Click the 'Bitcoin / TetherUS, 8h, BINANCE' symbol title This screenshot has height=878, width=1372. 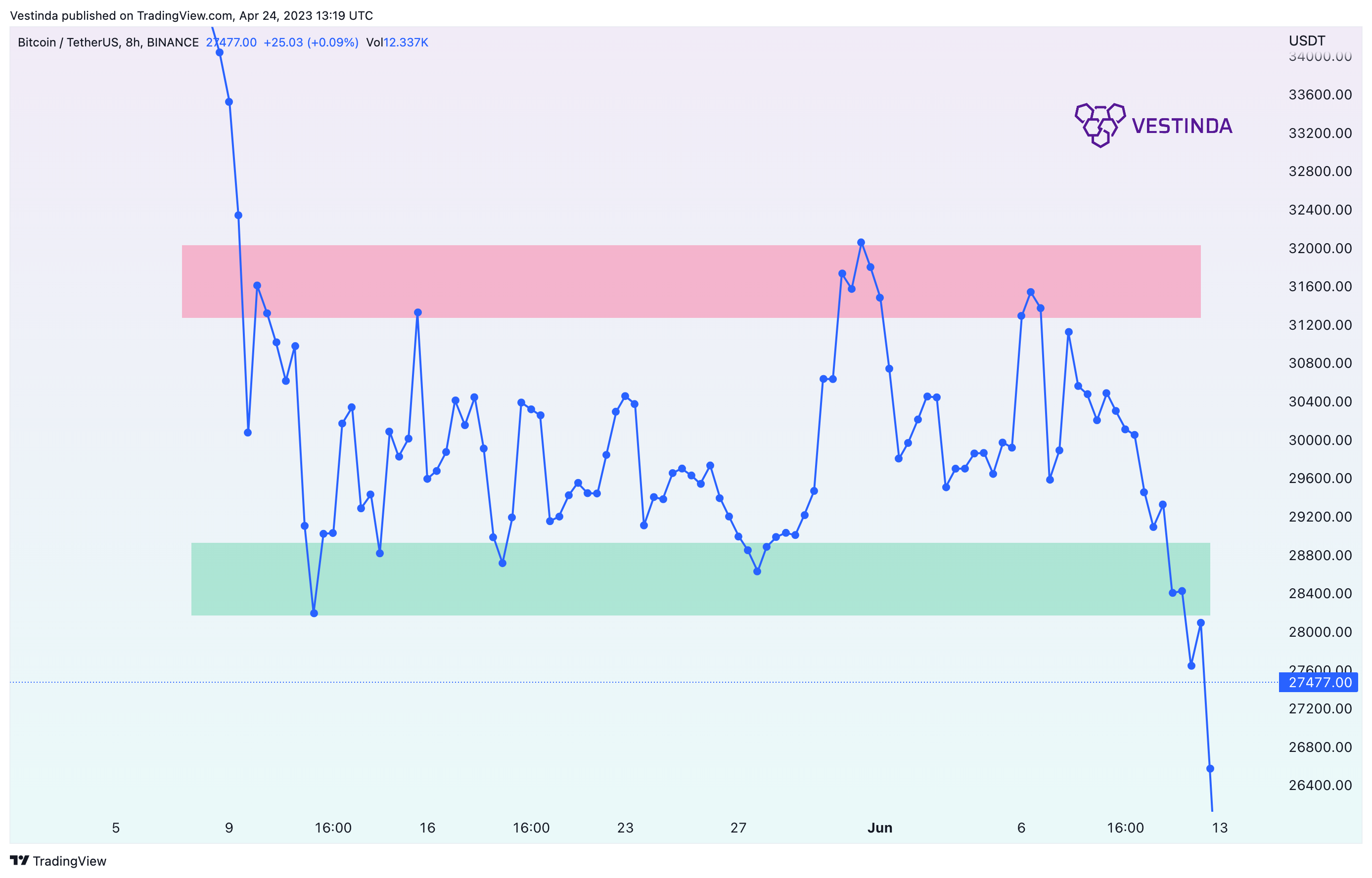108,42
